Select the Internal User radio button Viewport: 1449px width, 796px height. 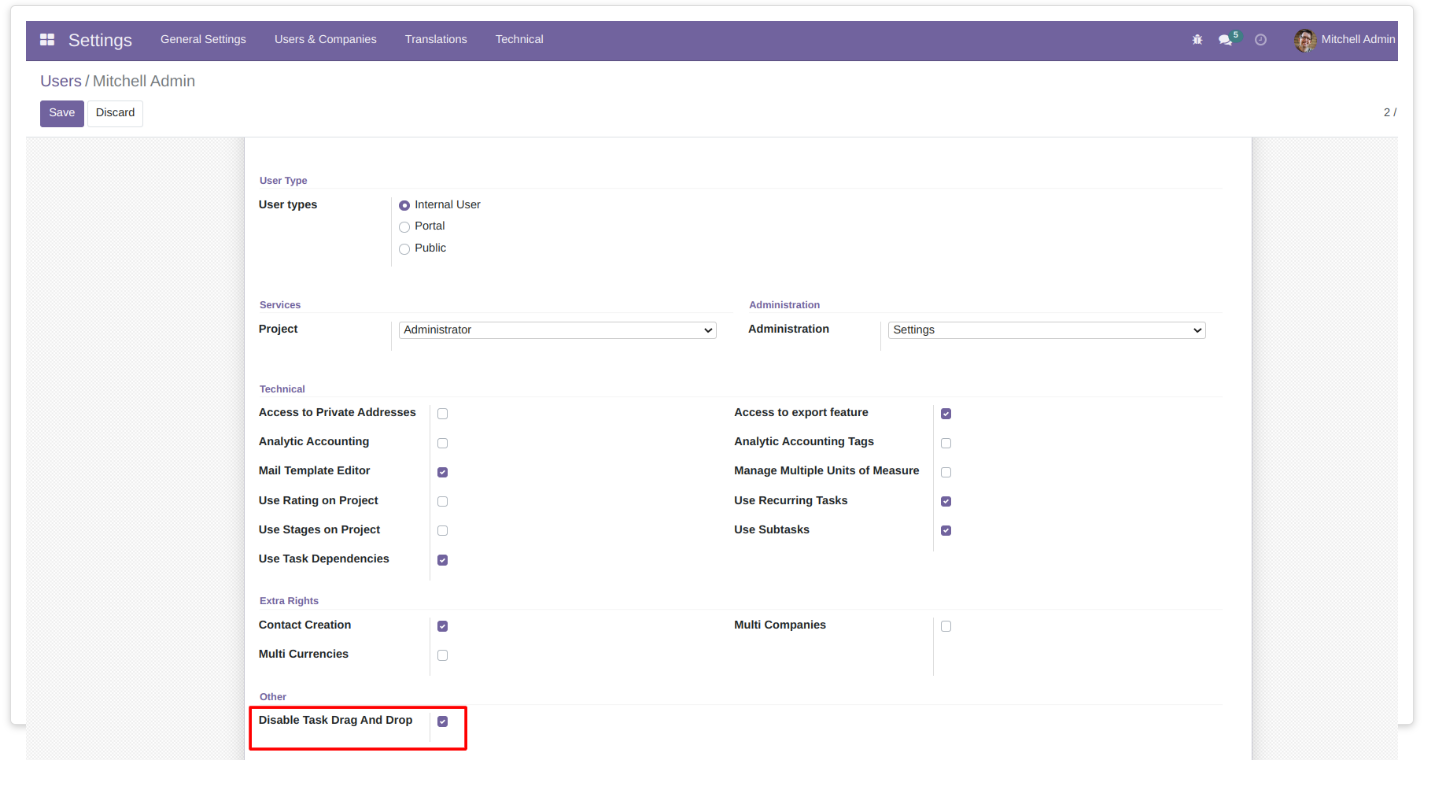(404, 205)
